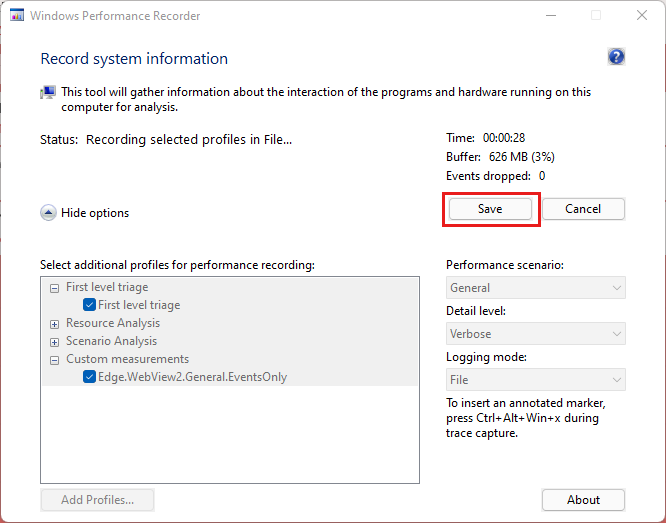
Task: Click the status text 'Recording selected profiles in File...'
Action: [x=189, y=139]
